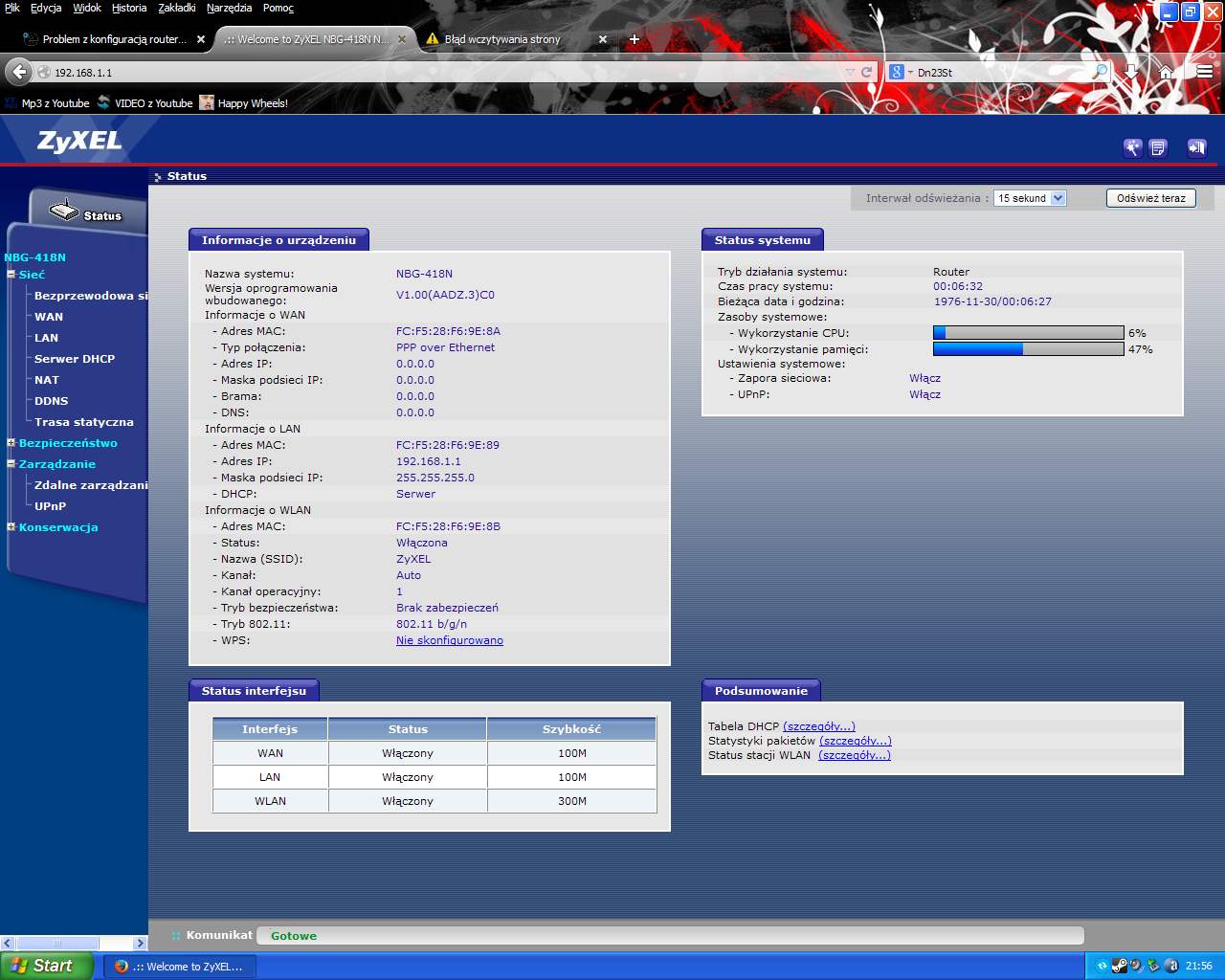Screen dimensions: 1225x980
Task: Click the ZyXEL logo
Action: tap(80, 142)
